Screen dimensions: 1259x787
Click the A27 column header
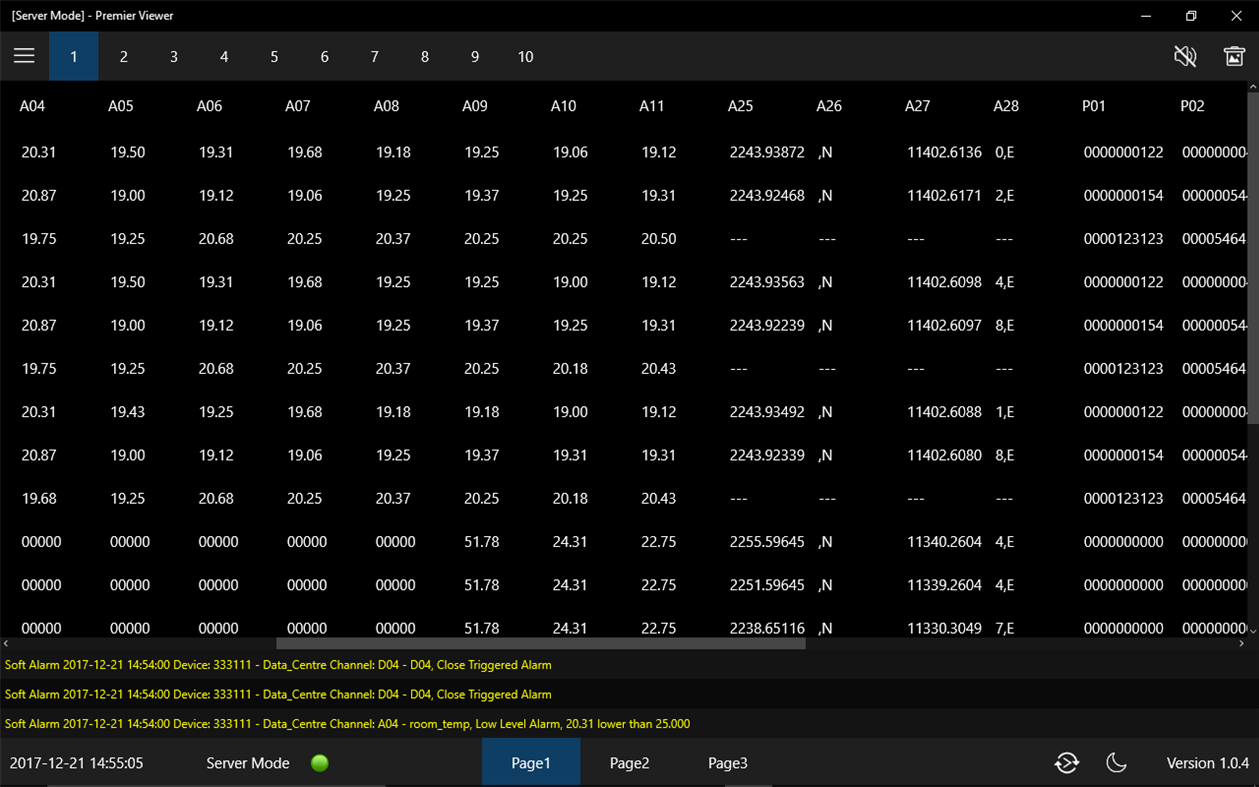coord(917,106)
